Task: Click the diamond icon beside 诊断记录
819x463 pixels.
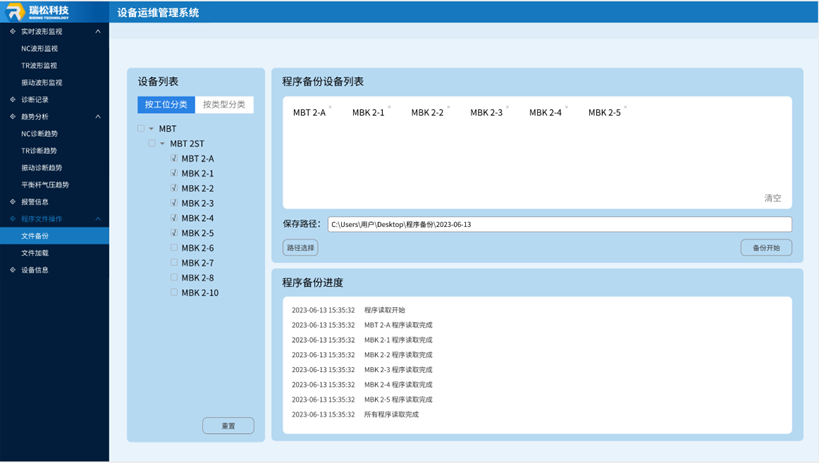Action: [x=13, y=100]
